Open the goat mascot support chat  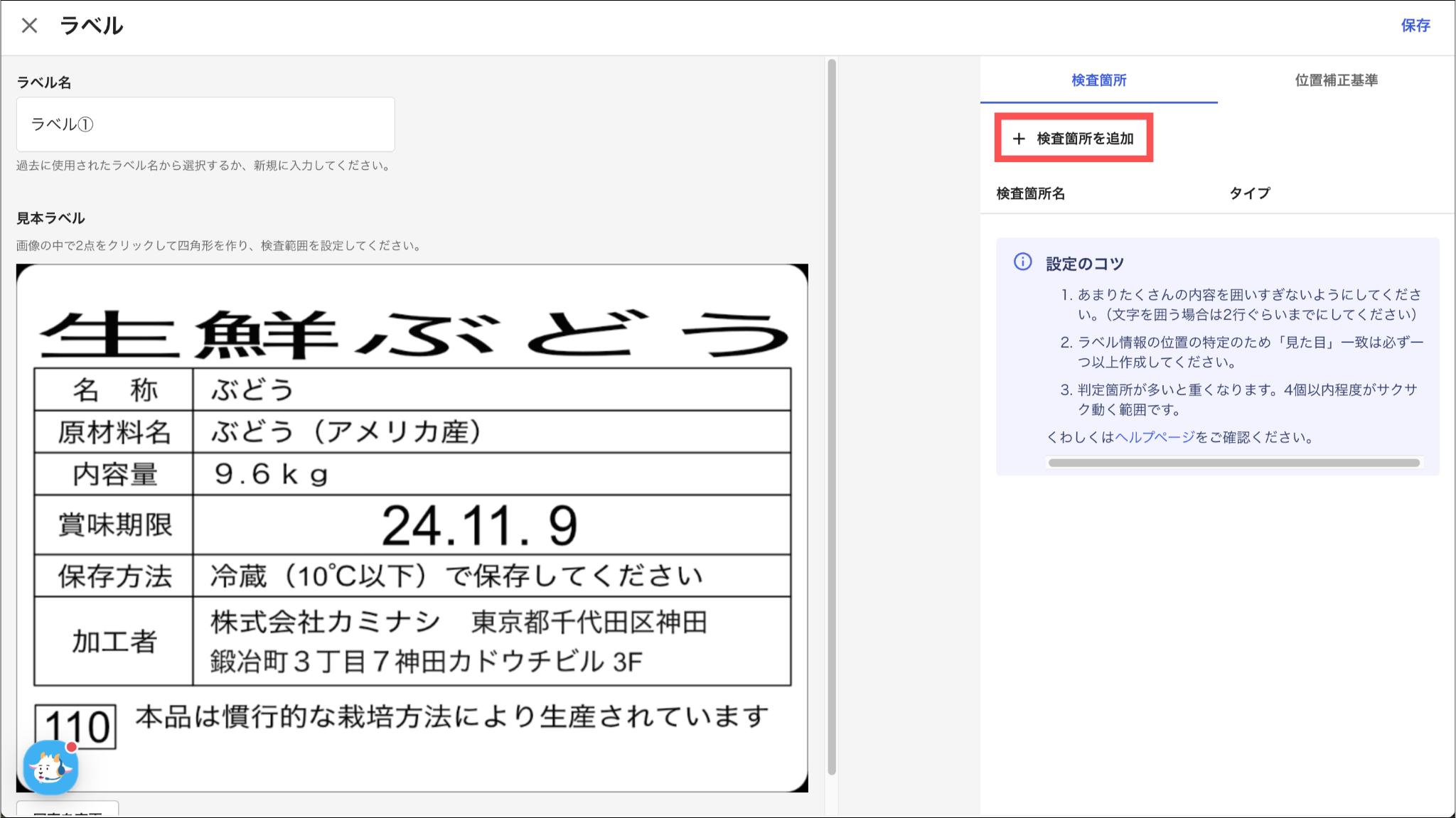click(50, 768)
